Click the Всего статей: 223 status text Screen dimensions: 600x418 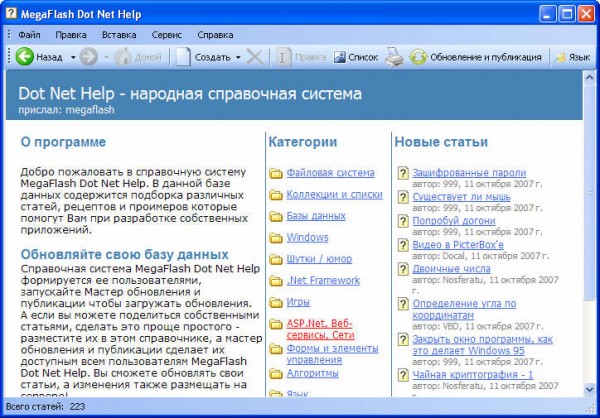[x=45, y=406]
